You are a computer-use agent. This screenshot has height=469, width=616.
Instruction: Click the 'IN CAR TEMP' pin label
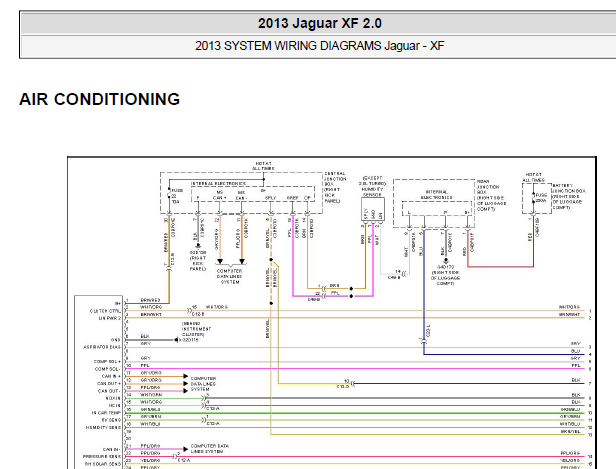pos(106,413)
